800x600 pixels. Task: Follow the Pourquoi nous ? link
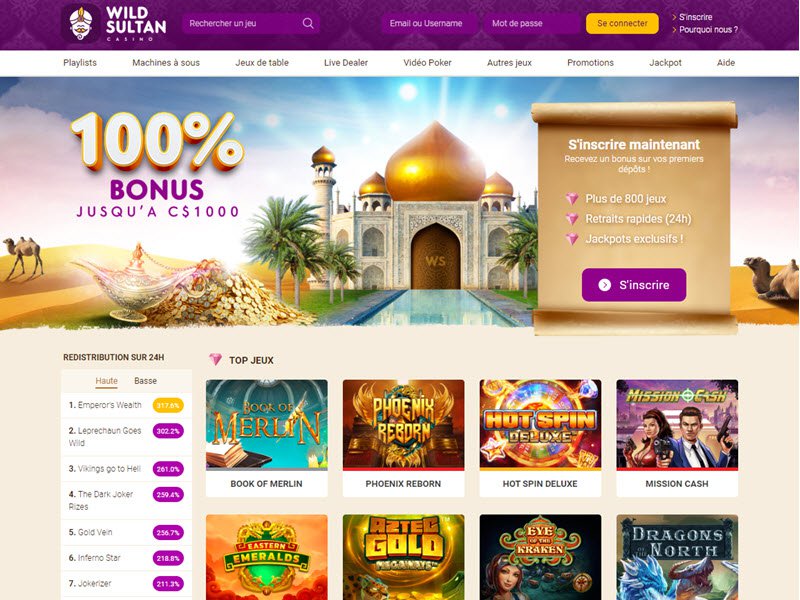coord(708,30)
